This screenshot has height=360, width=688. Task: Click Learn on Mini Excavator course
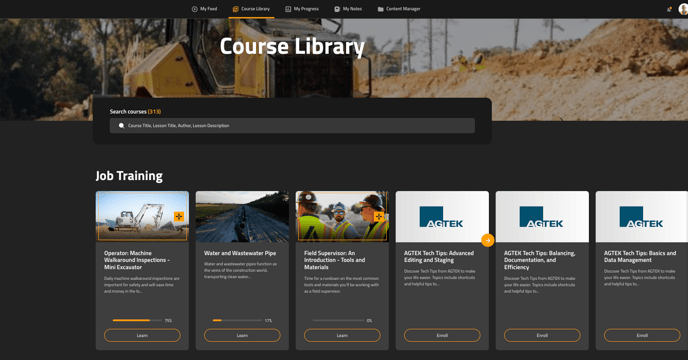142,335
